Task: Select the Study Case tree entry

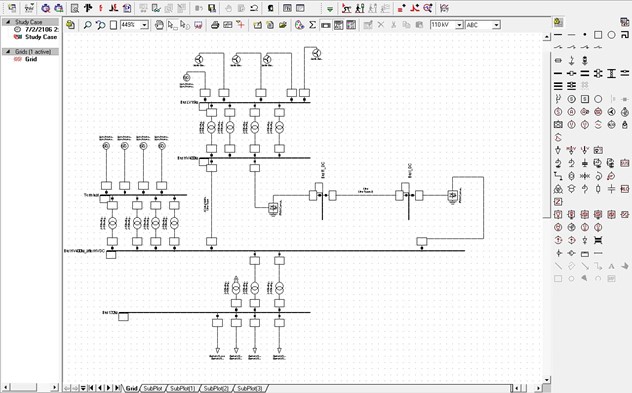Action: point(41,37)
